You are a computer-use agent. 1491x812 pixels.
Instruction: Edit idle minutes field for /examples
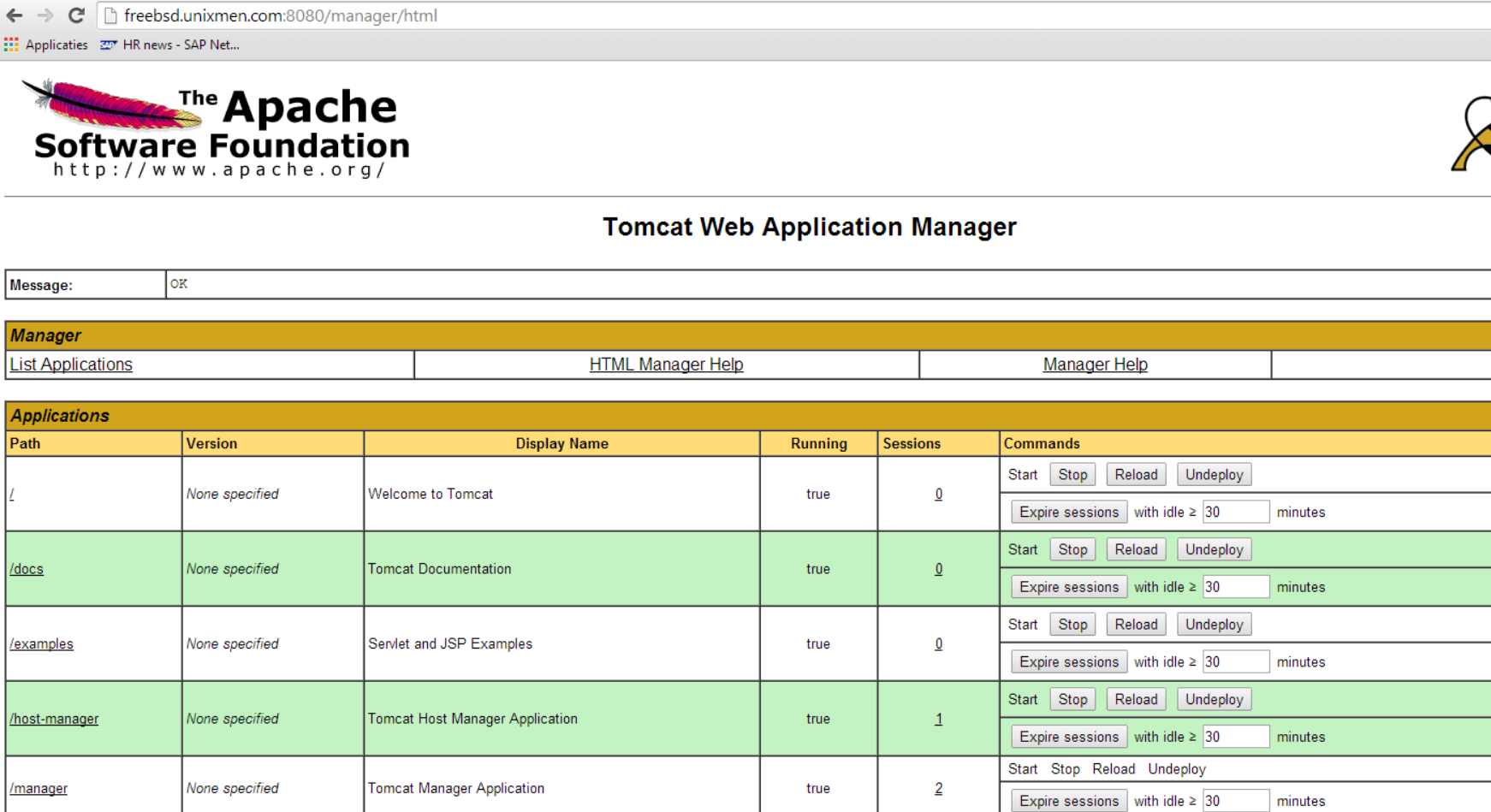point(1235,662)
